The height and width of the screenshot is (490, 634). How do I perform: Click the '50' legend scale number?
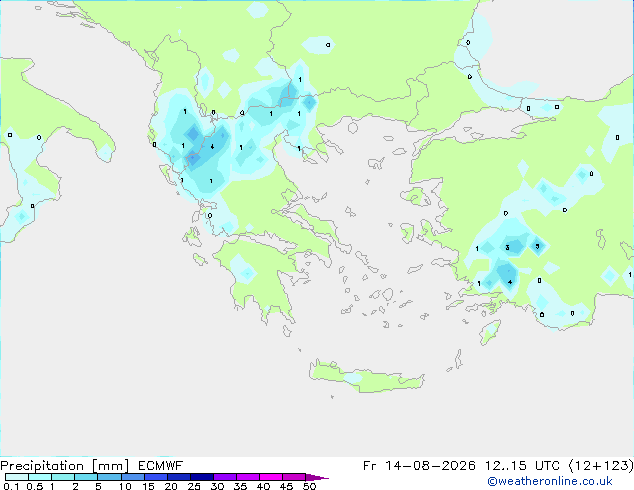(309, 486)
